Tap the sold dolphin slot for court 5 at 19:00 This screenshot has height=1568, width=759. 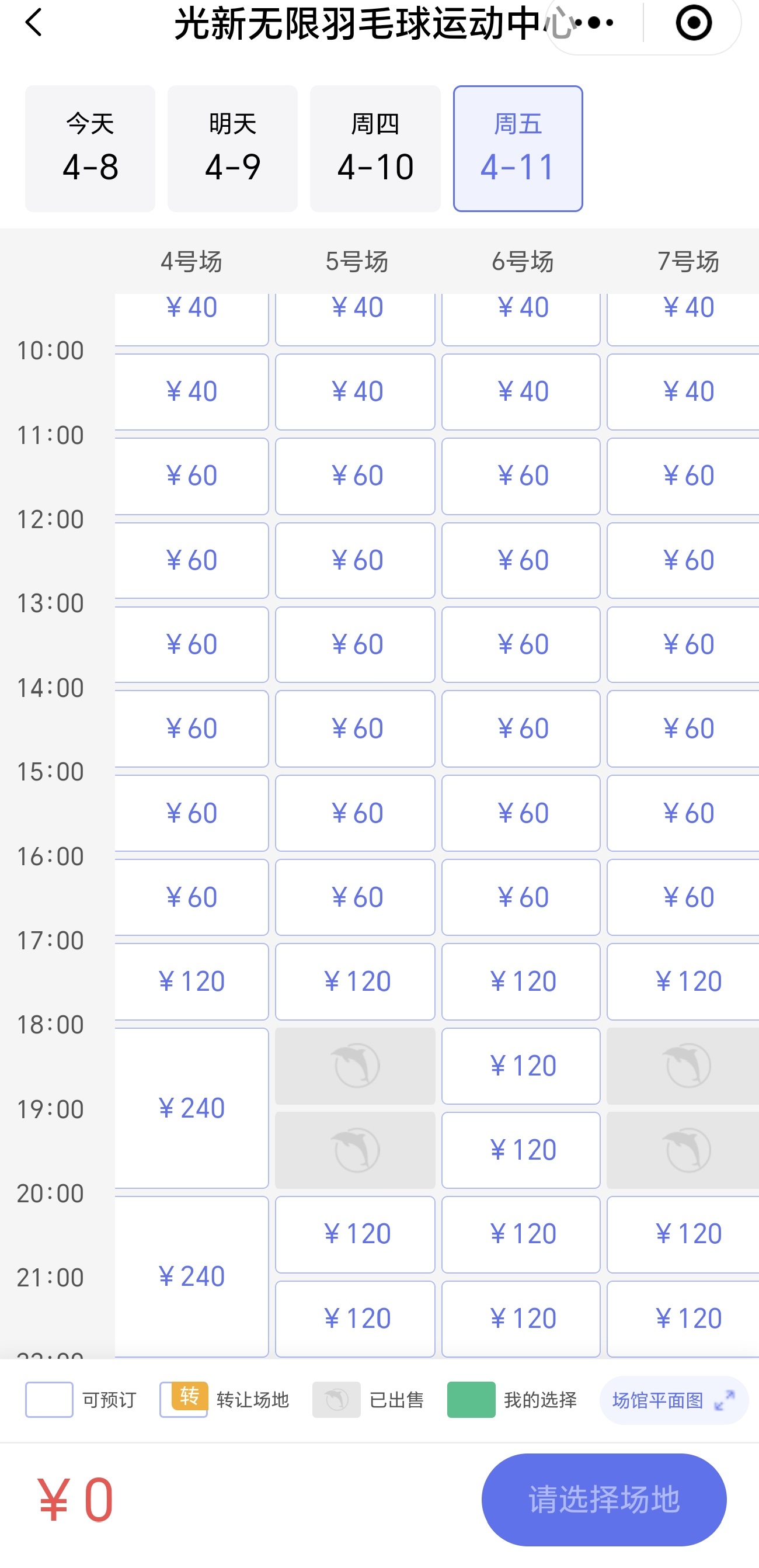point(355,1150)
